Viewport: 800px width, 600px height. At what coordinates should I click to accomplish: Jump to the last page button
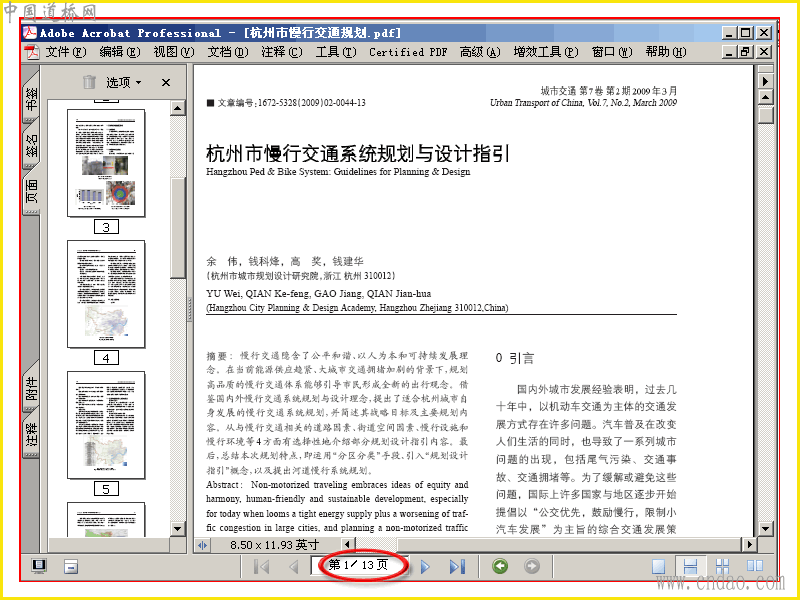point(457,566)
